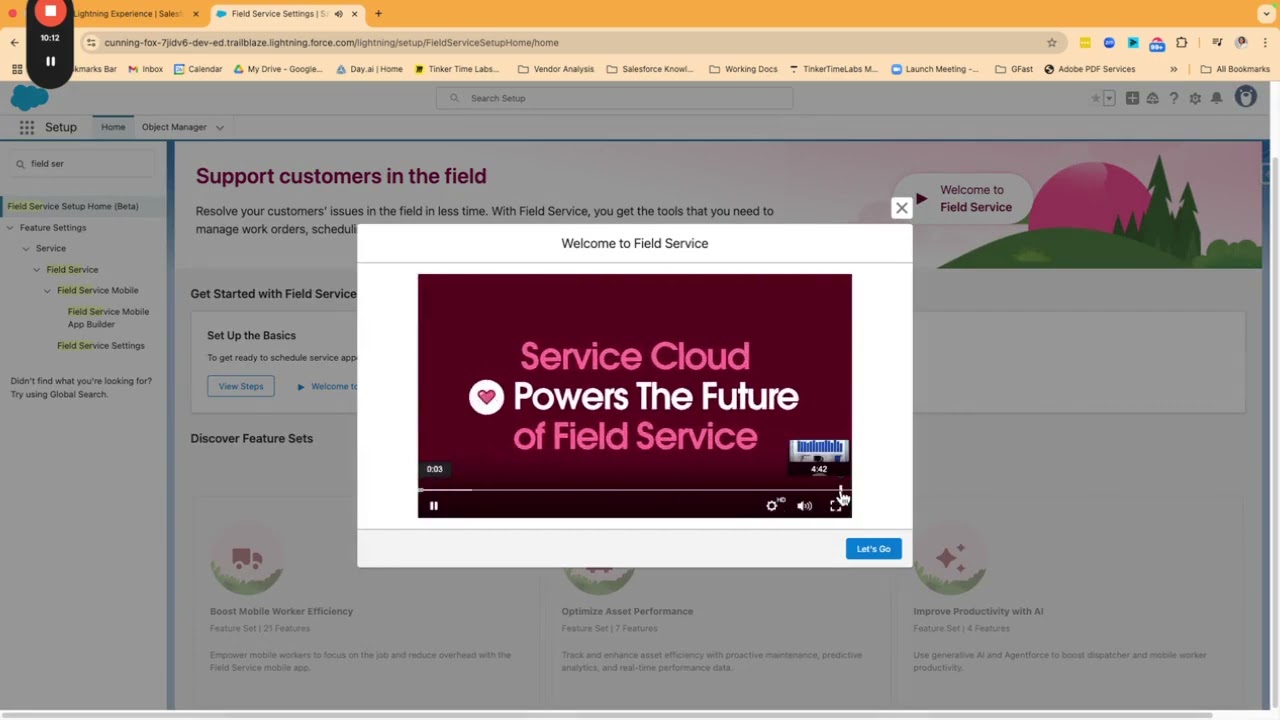Click the notifications bell icon
This screenshot has height=720, width=1280.
(1217, 98)
